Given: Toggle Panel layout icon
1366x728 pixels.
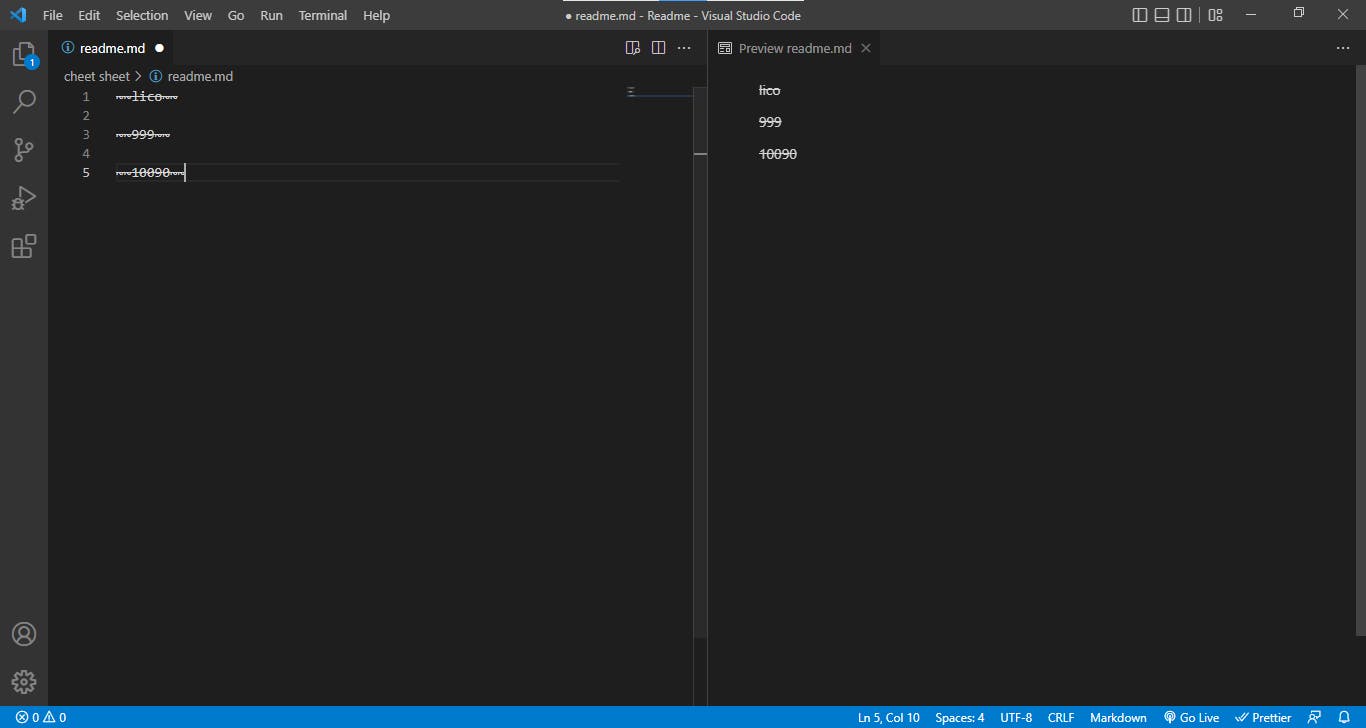Looking at the screenshot, I should coord(1162,15).
